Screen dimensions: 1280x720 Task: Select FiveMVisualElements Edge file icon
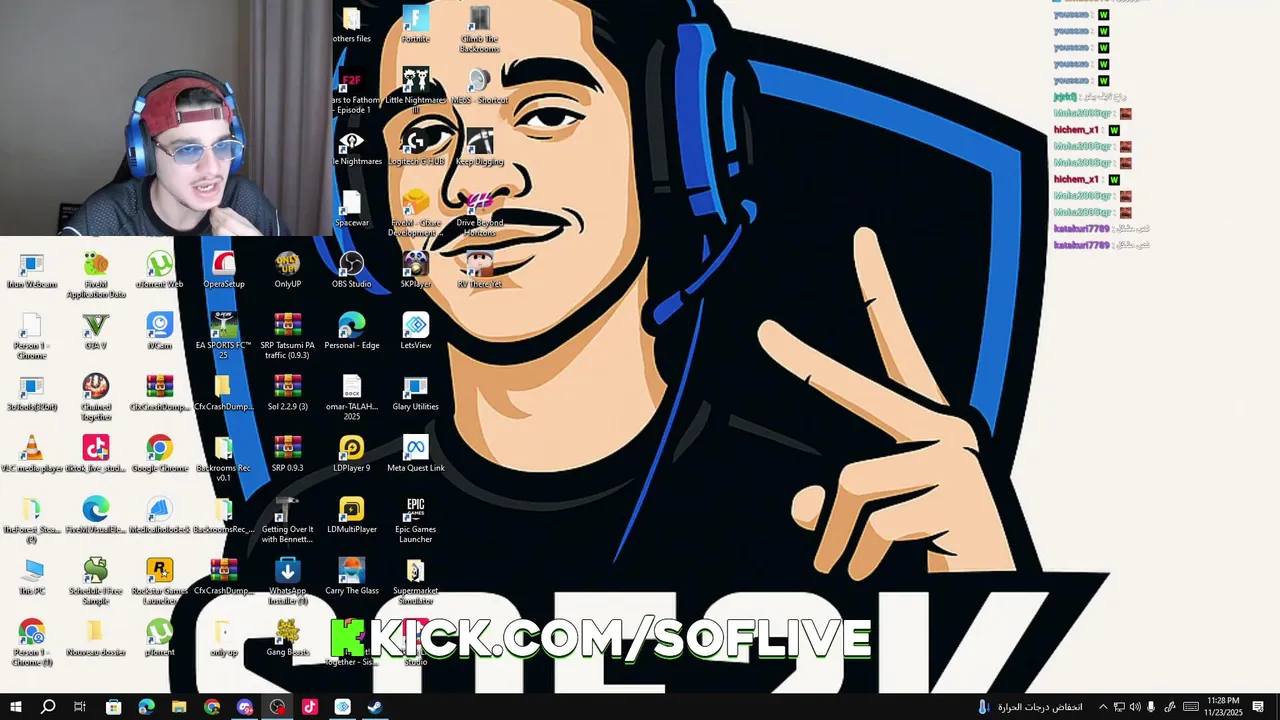96,516
